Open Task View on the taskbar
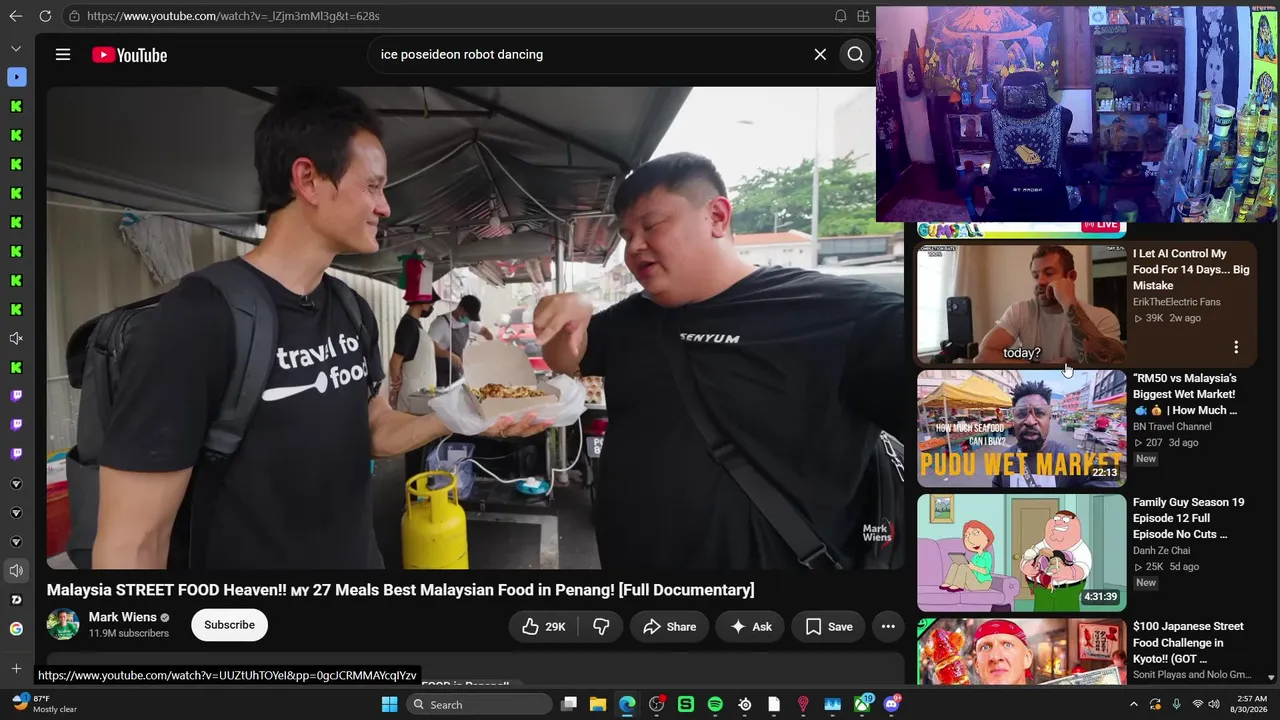Screen dimensions: 1280x720 coord(569,705)
